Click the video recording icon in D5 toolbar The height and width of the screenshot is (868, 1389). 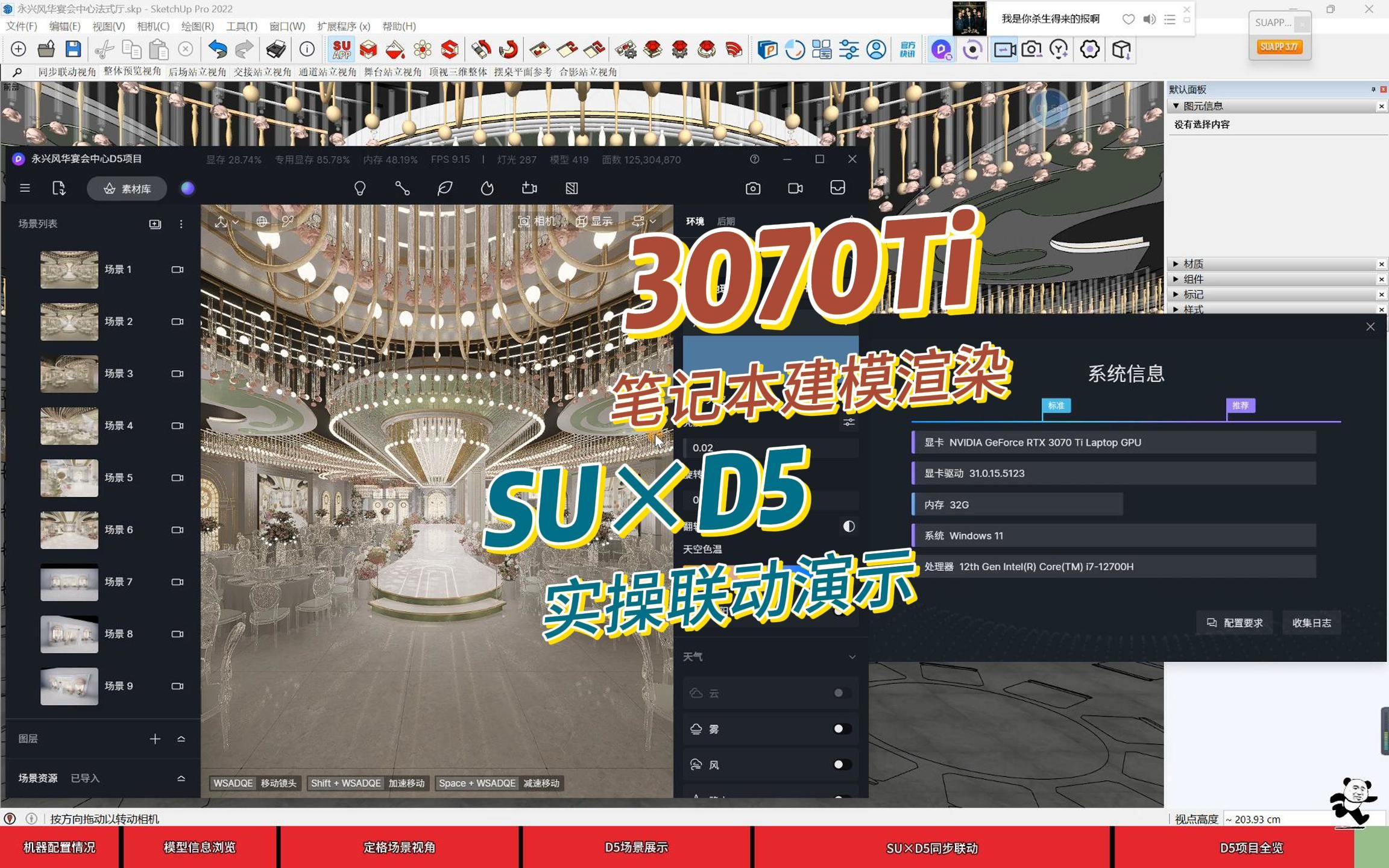pos(795,188)
